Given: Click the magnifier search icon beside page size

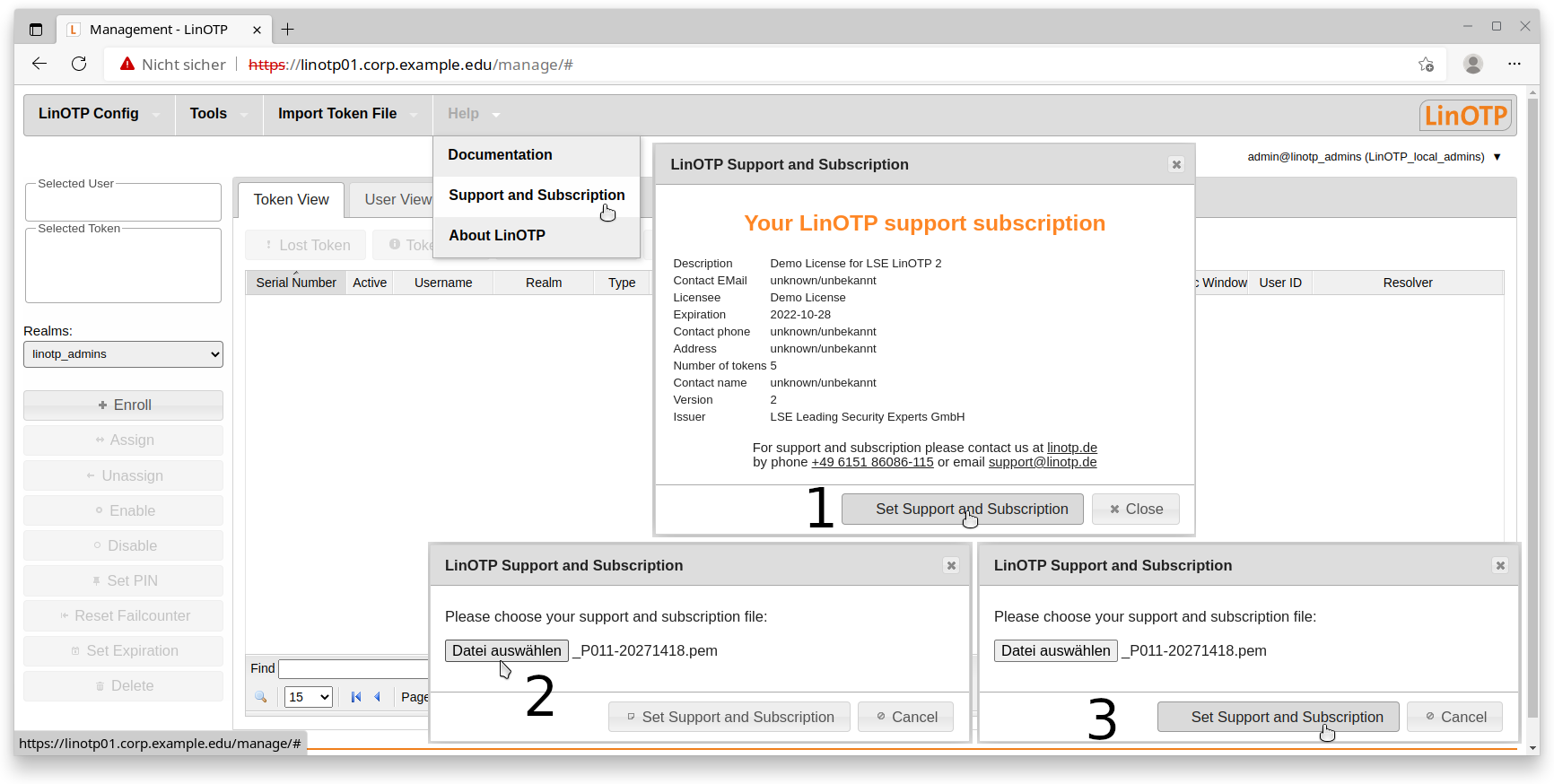Looking at the screenshot, I should pyautogui.click(x=261, y=697).
